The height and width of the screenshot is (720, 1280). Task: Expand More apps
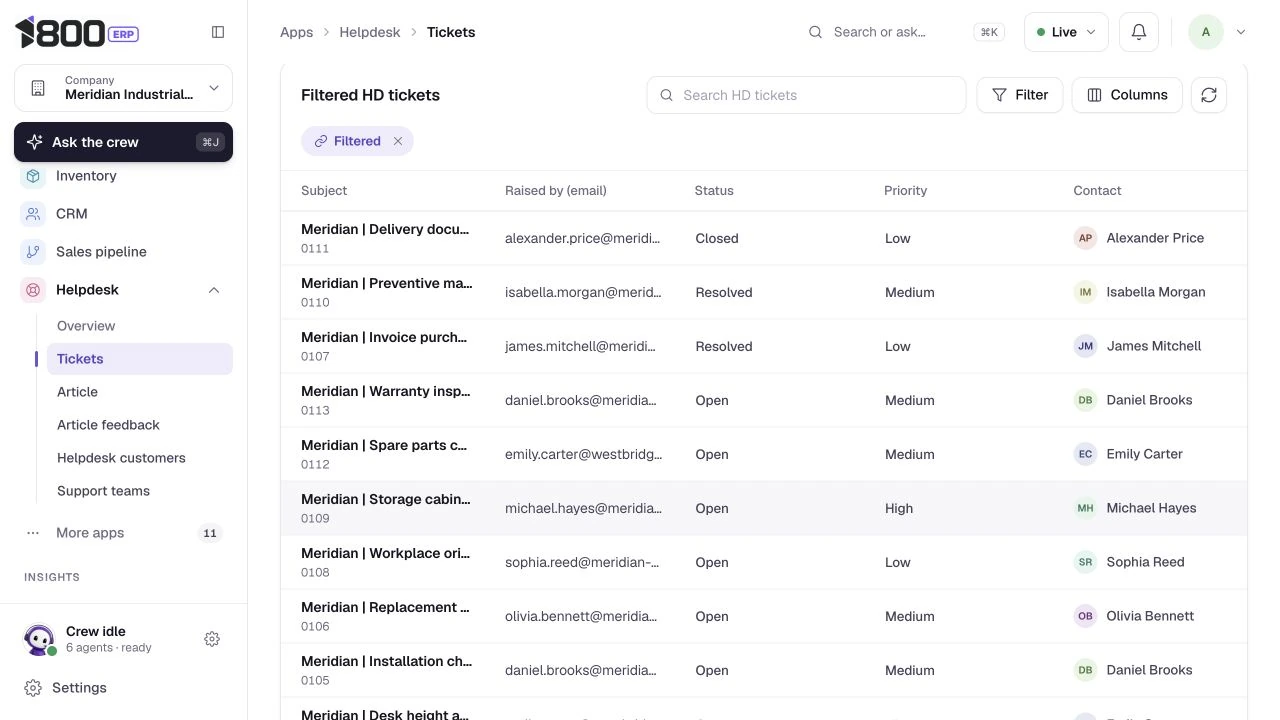(123, 533)
